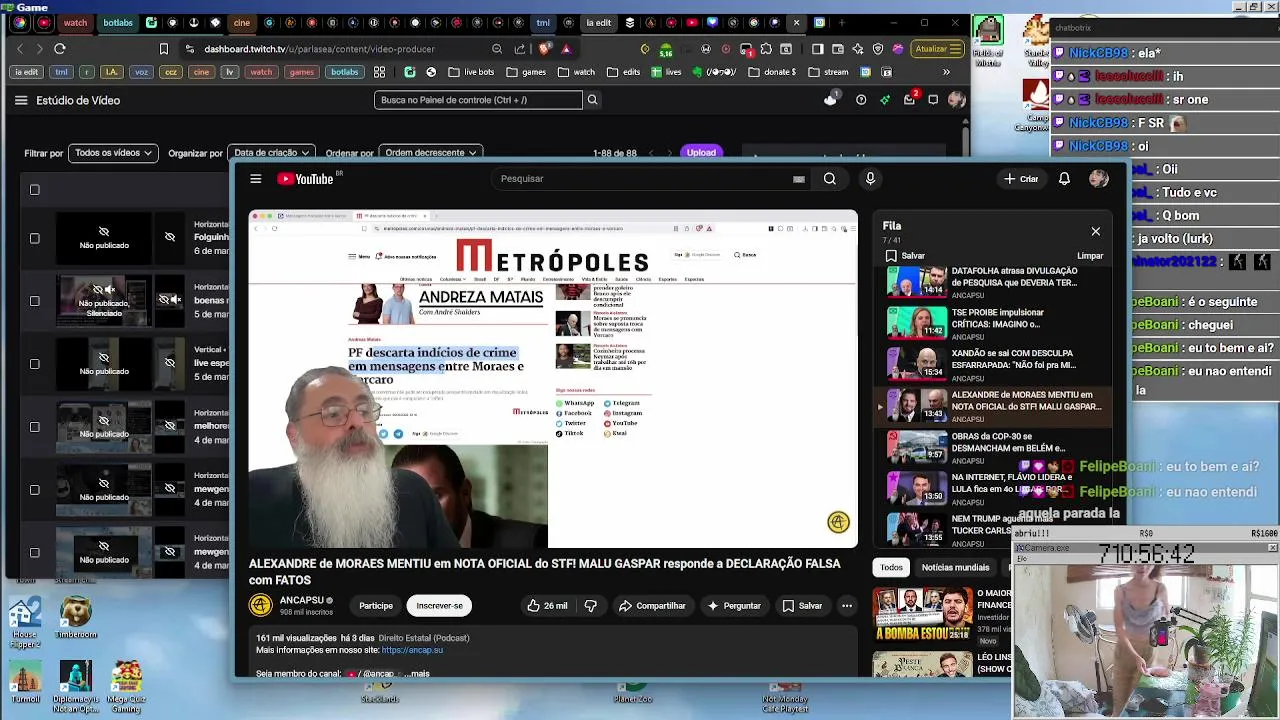Viewport: 1280px width, 720px height.
Task: Tick checkbox for live espe video row
Action: 35,364
